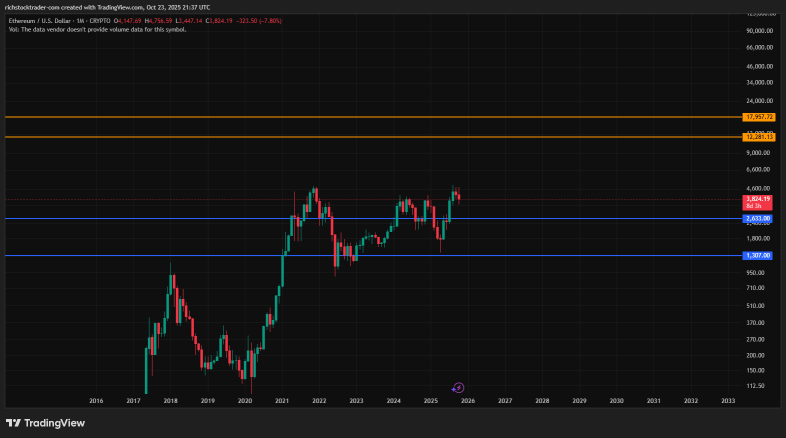Image resolution: width=786 pixels, height=438 pixels.
Task: Click the 1,307.00 blue price label
Action: click(x=757, y=255)
